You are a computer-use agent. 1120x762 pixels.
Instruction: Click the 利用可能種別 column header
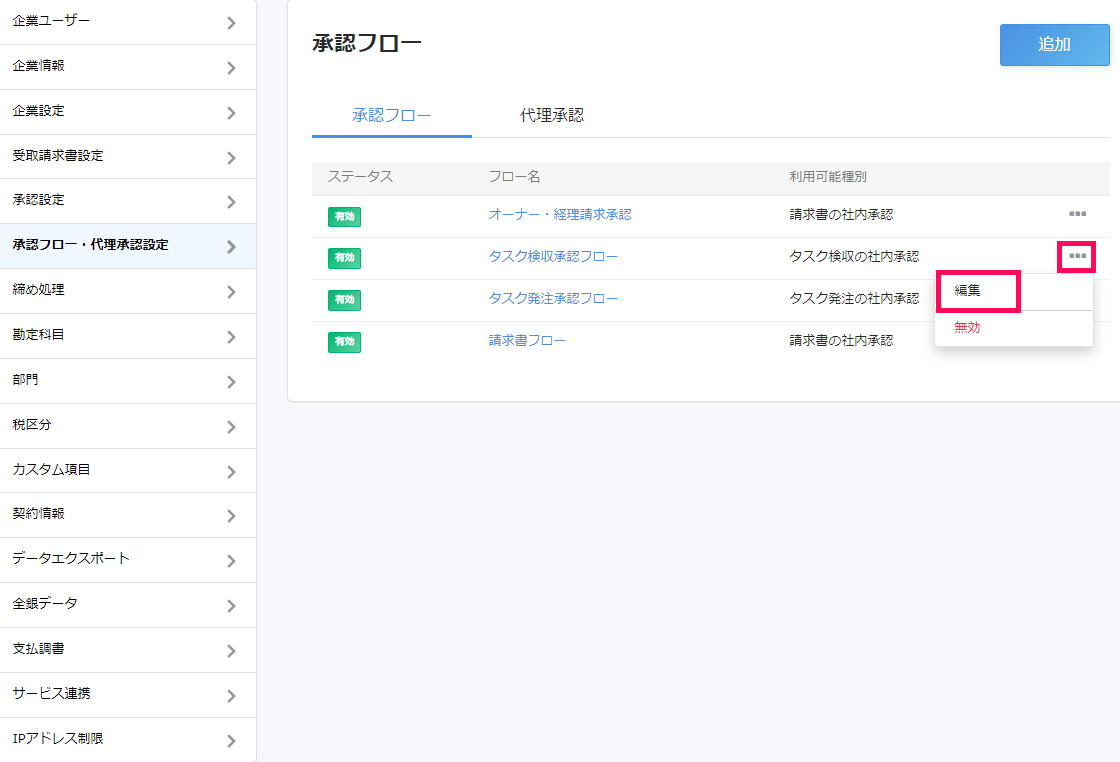(828, 176)
